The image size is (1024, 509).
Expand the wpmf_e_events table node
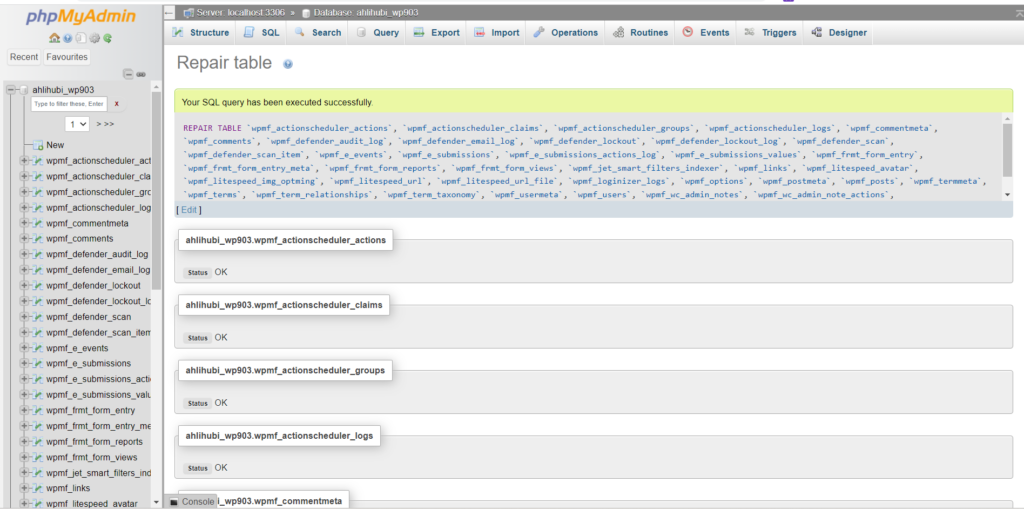click(24, 348)
